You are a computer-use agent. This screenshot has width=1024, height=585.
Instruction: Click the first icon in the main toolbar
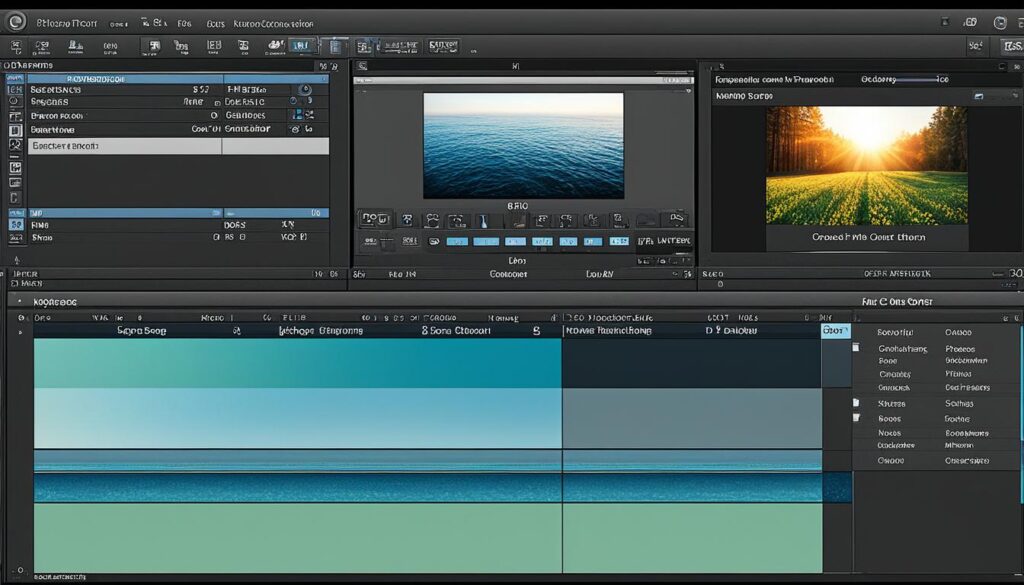[16, 47]
